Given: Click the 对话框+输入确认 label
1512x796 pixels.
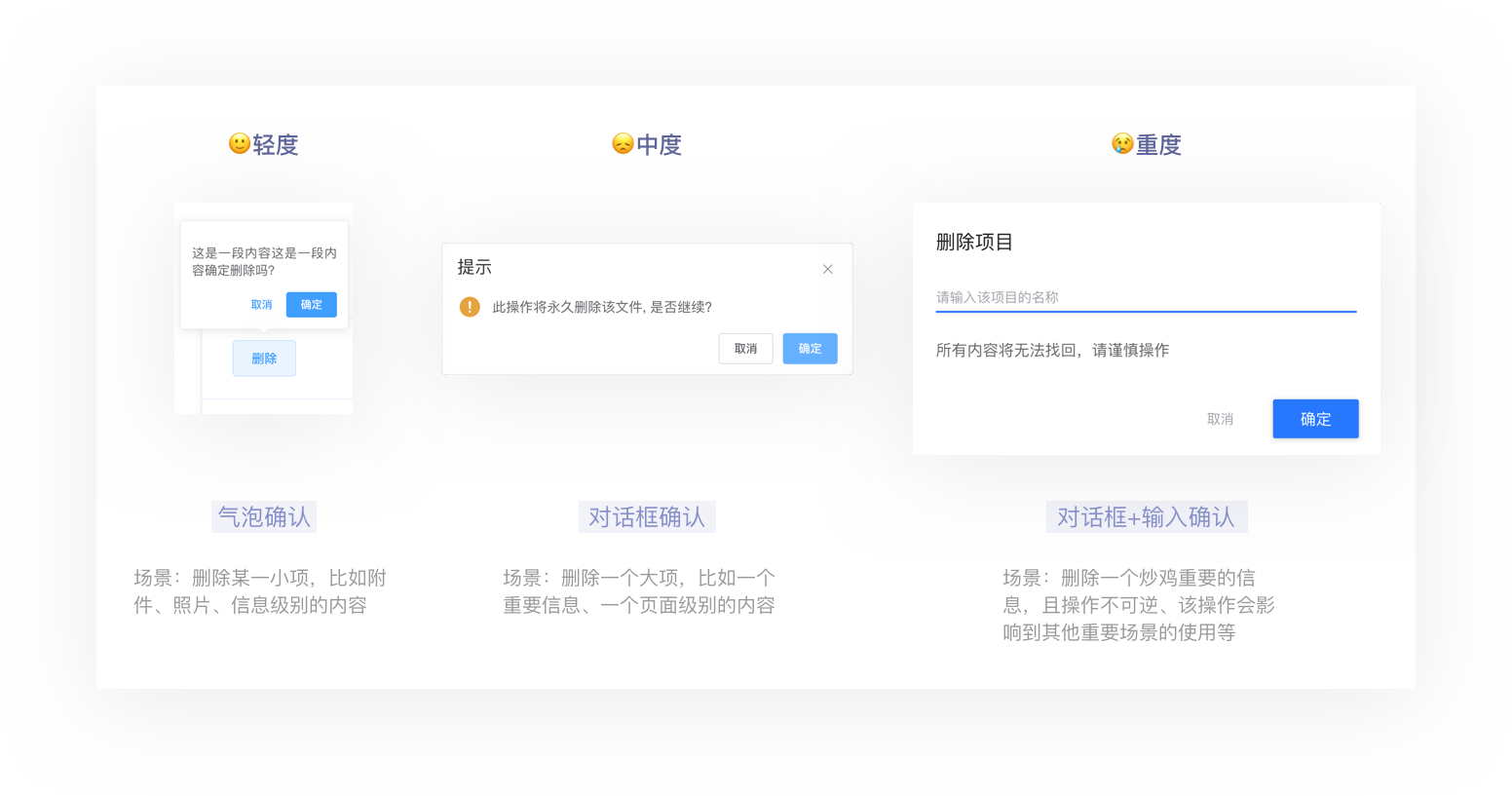Looking at the screenshot, I should [1147, 517].
